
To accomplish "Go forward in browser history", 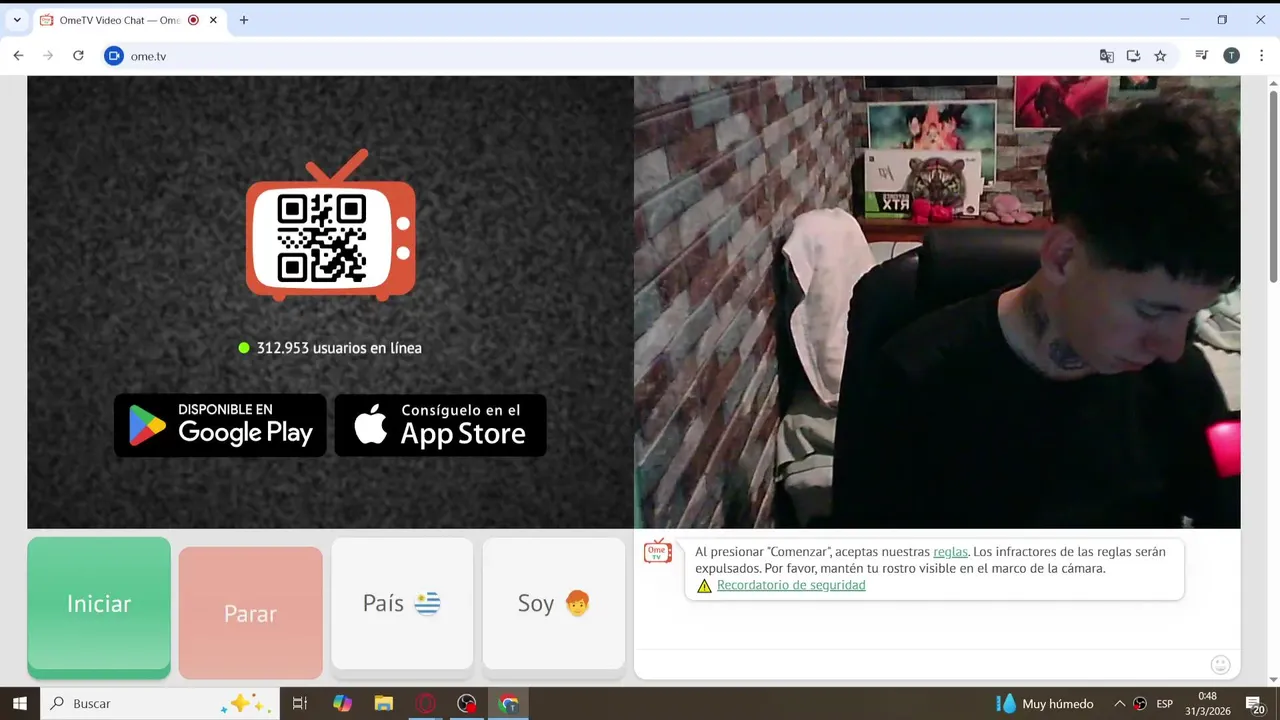I will [48, 56].
